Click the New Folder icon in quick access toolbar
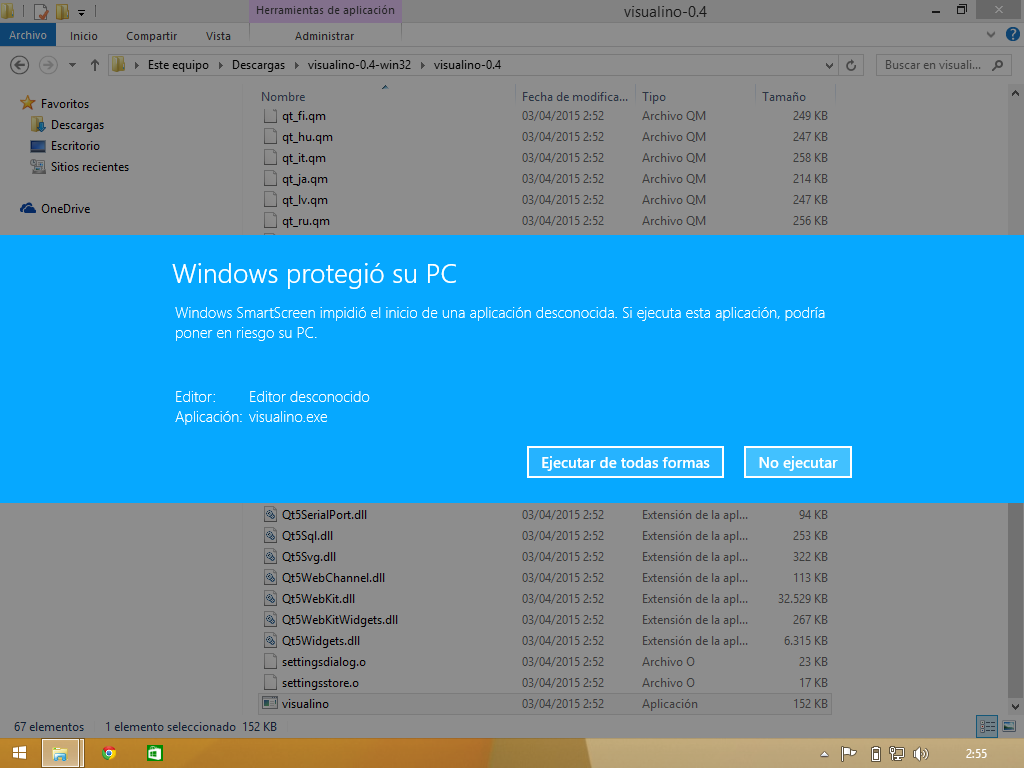1024x768 pixels. pos(63,11)
